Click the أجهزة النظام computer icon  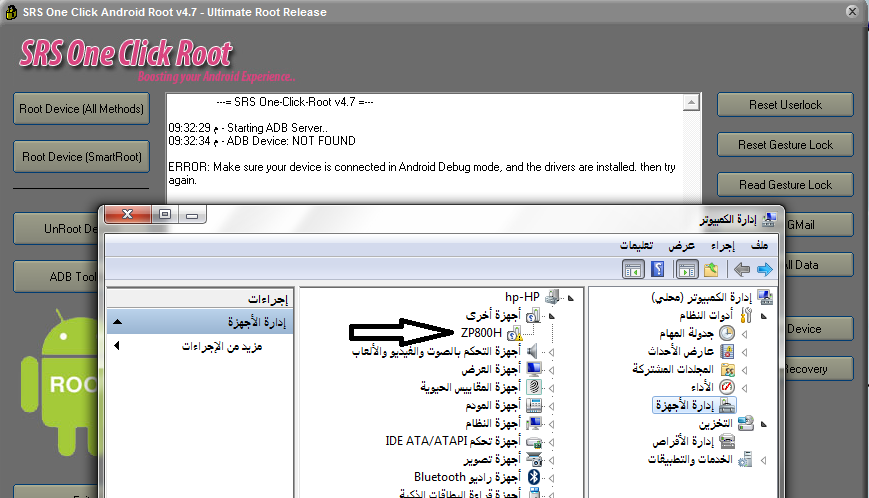click(534, 423)
